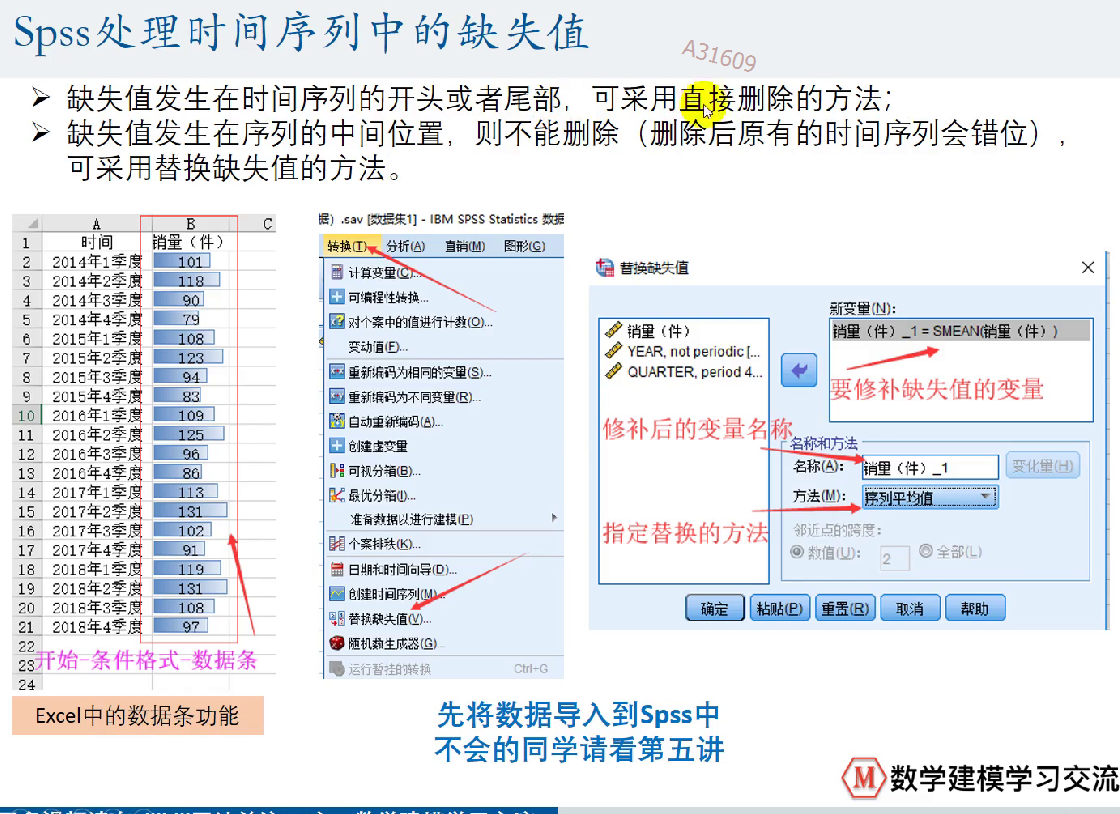
Task: Click the 自动重新编码 menu icon
Action: click(x=337, y=421)
